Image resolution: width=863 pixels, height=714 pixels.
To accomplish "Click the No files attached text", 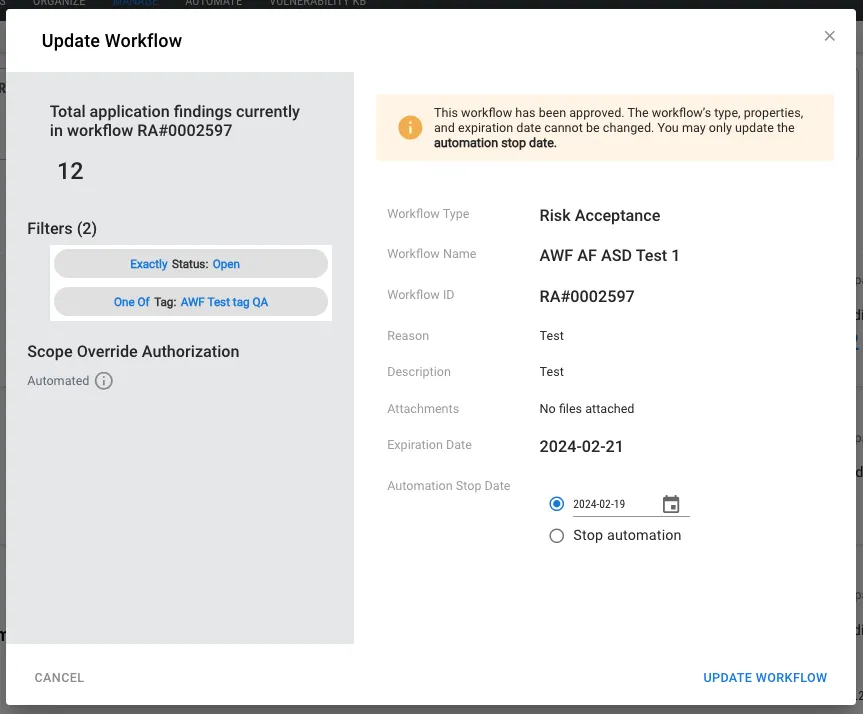I will pyautogui.click(x=587, y=408).
